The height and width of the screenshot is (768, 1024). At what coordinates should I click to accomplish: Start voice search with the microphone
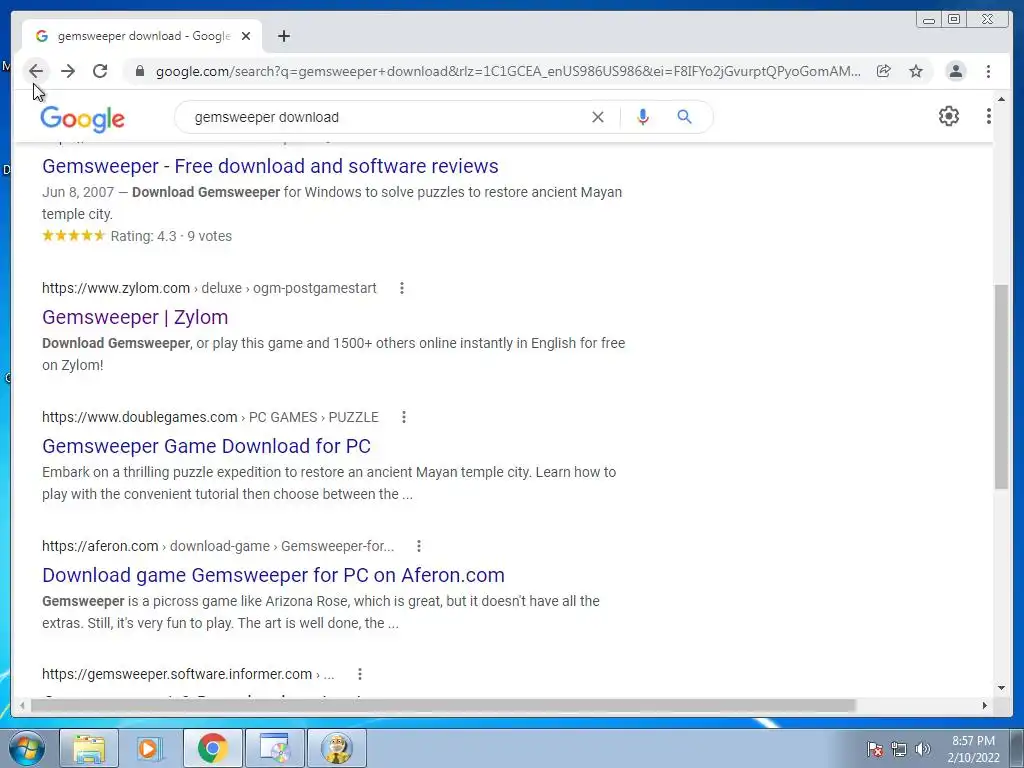click(x=643, y=117)
